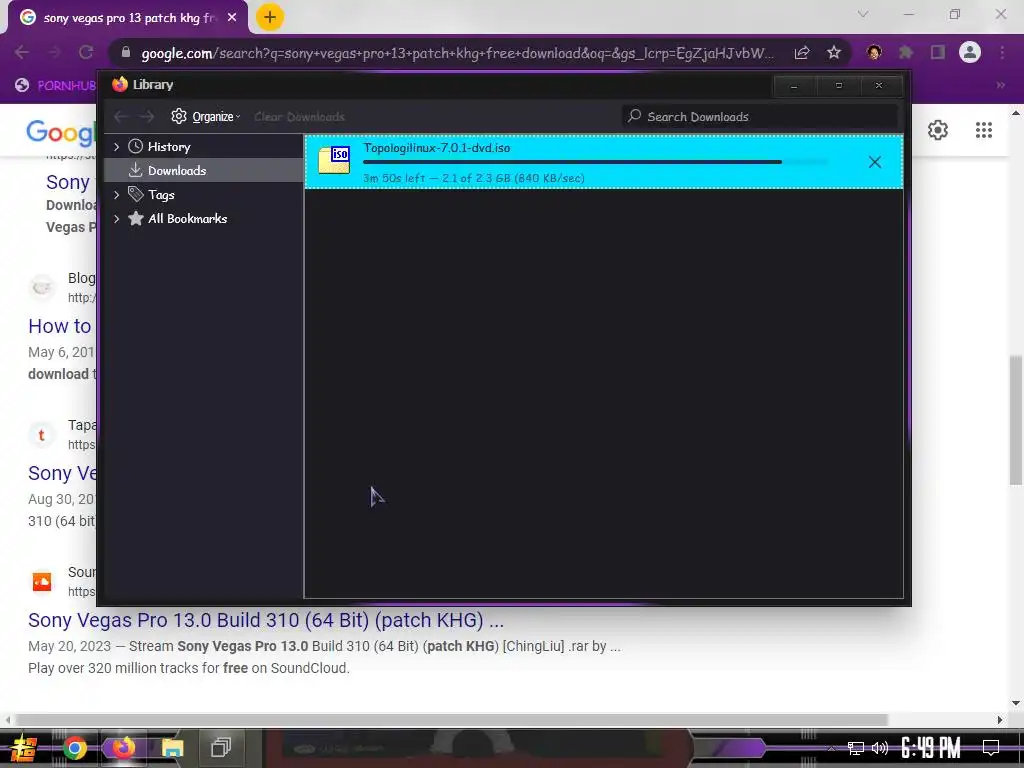Image resolution: width=1024 pixels, height=768 pixels.
Task: Open Chrome tab search chevron
Action: 863,14
